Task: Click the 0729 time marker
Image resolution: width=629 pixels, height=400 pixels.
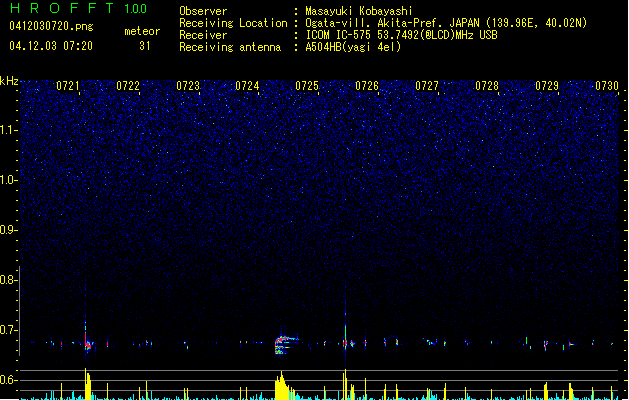Action: point(547,86)
